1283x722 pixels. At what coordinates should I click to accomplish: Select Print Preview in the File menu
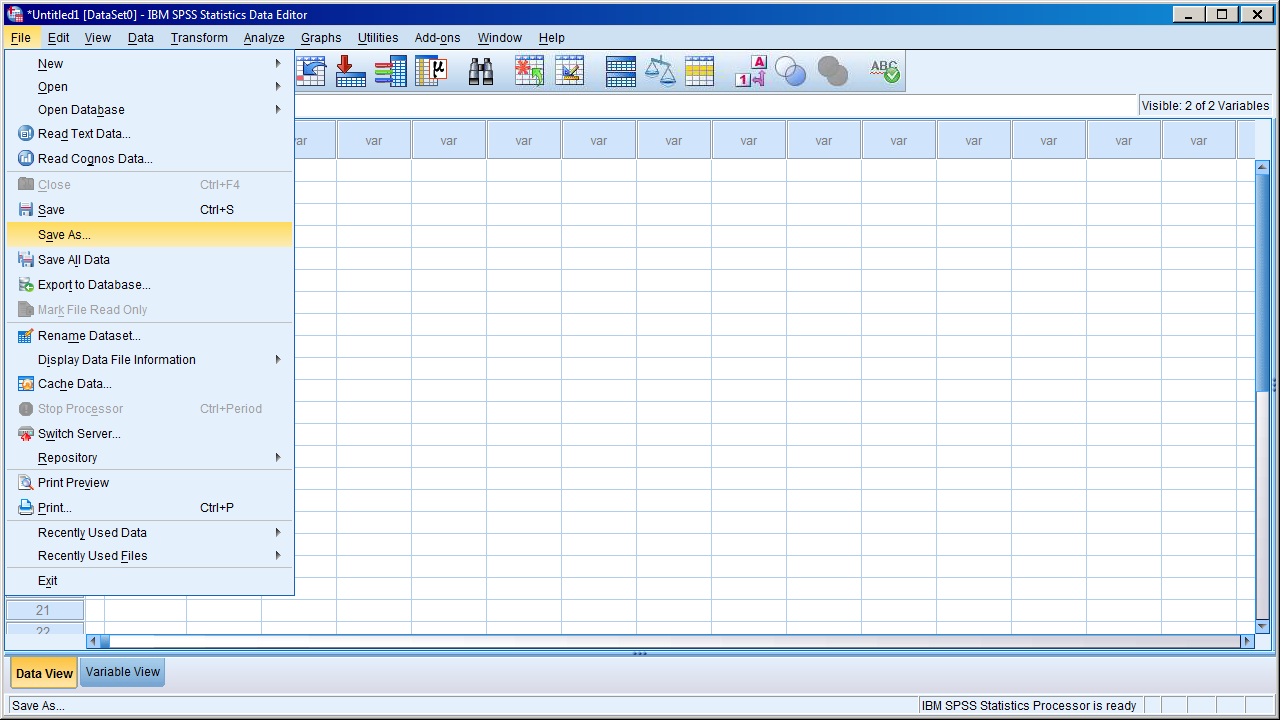tap(73, 483)
